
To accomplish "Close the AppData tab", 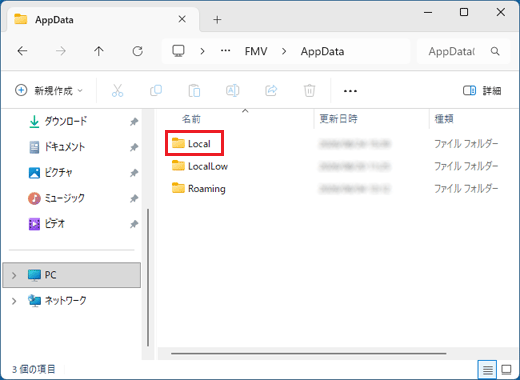I will coord(182,19).
